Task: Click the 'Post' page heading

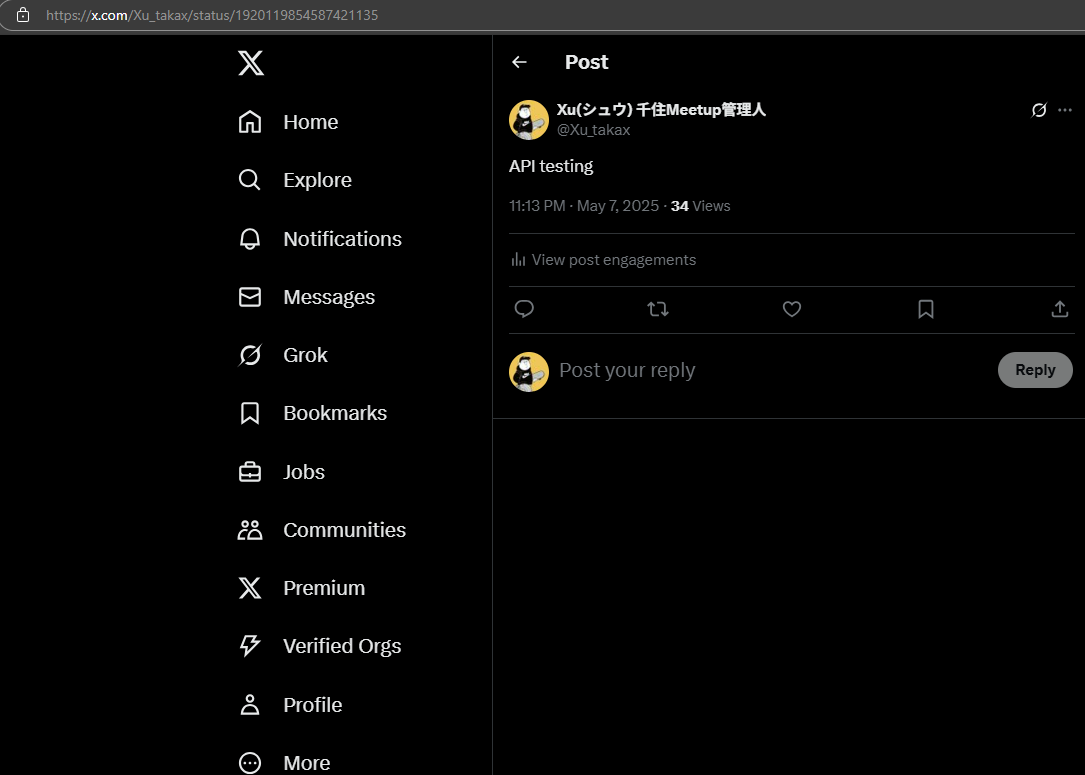Action: 586,62
